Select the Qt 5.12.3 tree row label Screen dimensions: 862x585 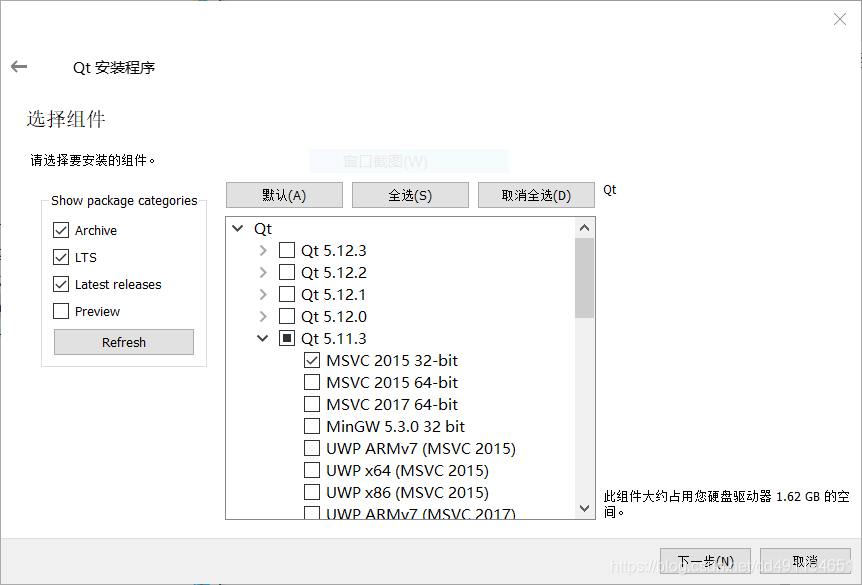tap(334, 251)
